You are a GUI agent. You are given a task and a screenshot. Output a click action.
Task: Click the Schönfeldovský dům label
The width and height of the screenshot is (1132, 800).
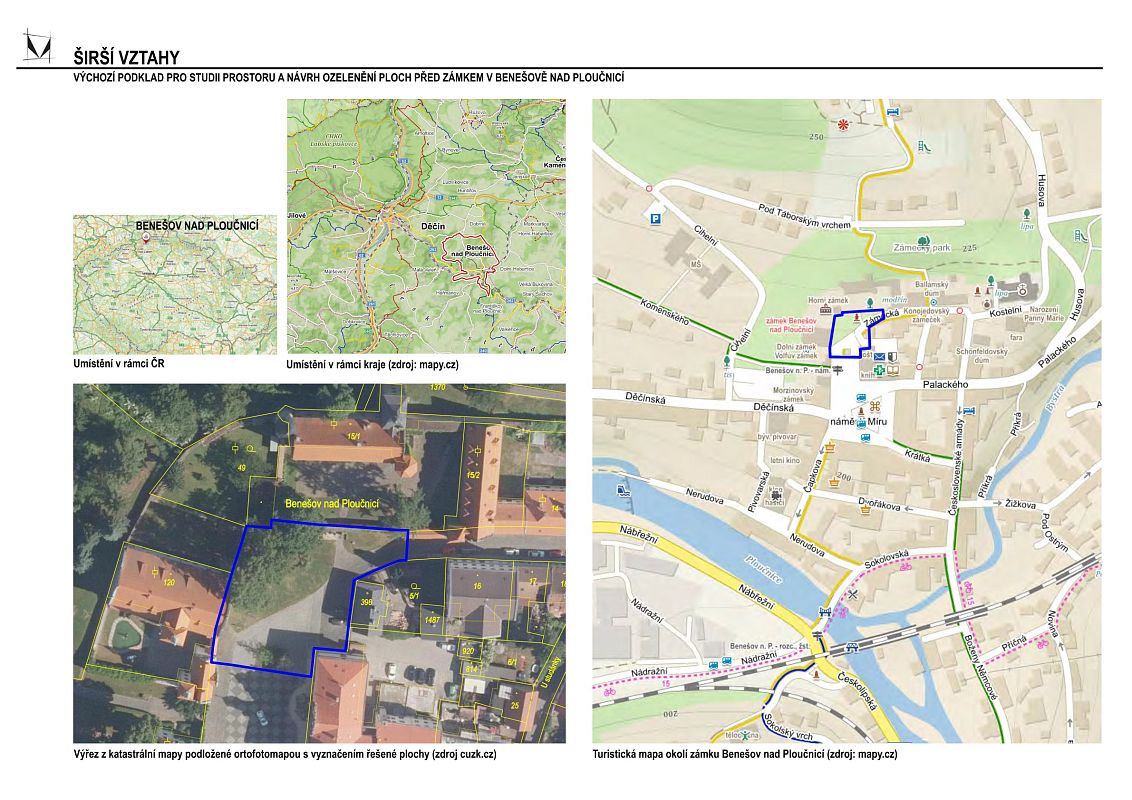pos(982,355)
